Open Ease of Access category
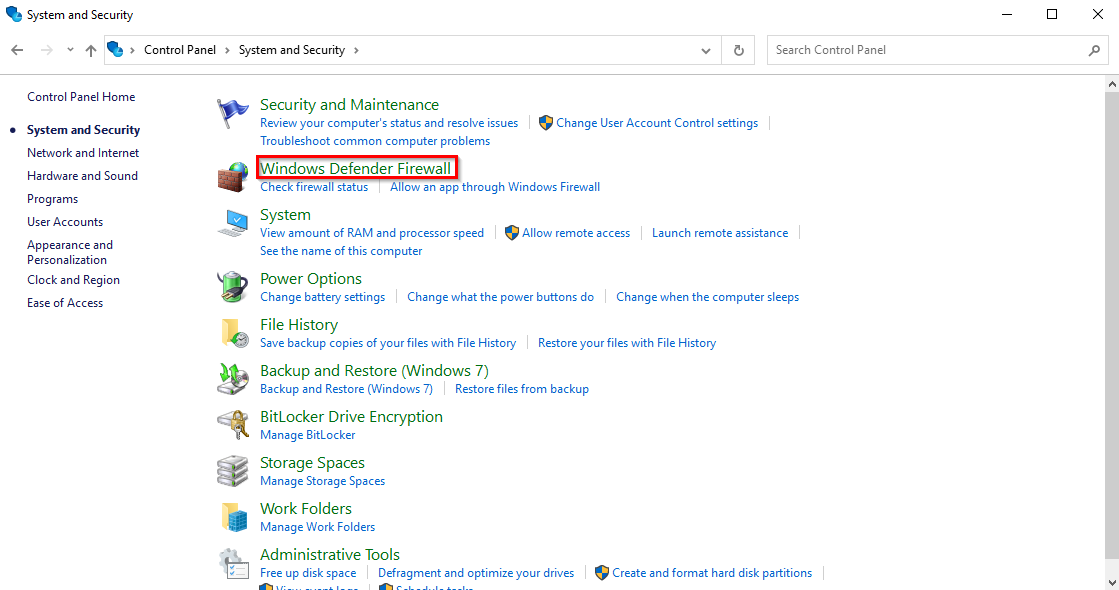 click(65, 302)
